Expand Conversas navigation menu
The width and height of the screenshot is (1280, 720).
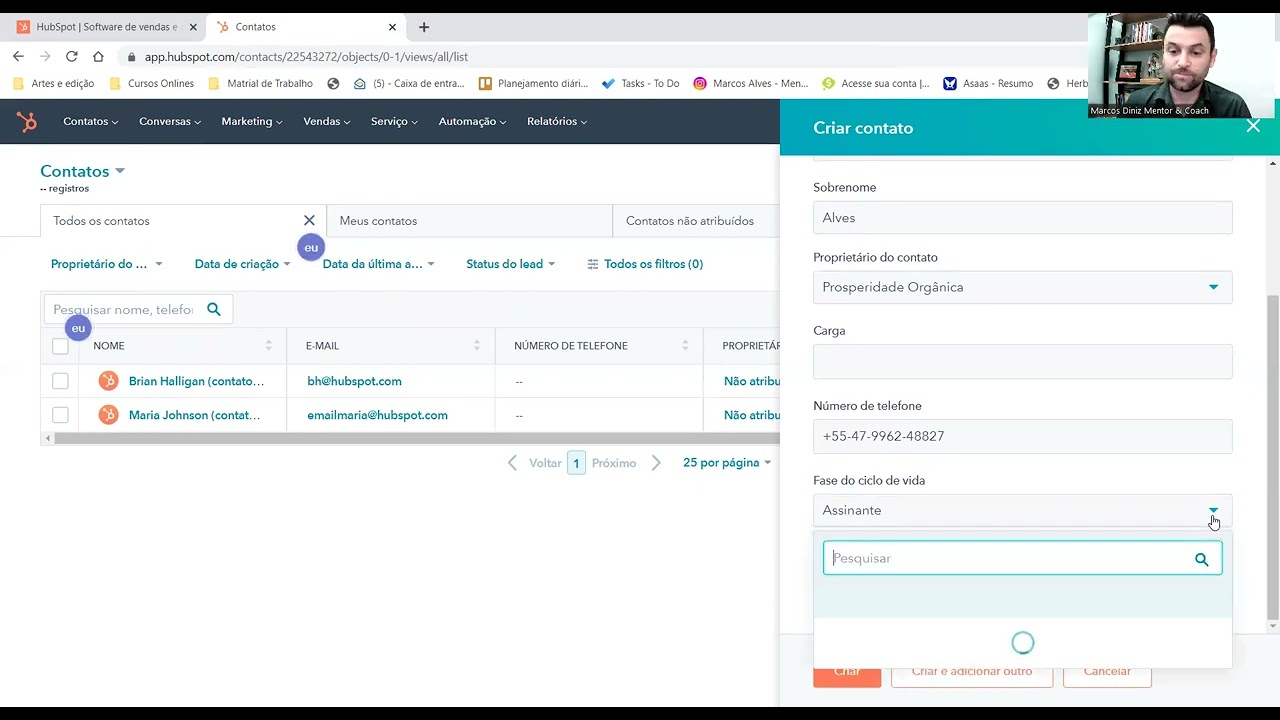coord(170,122)
